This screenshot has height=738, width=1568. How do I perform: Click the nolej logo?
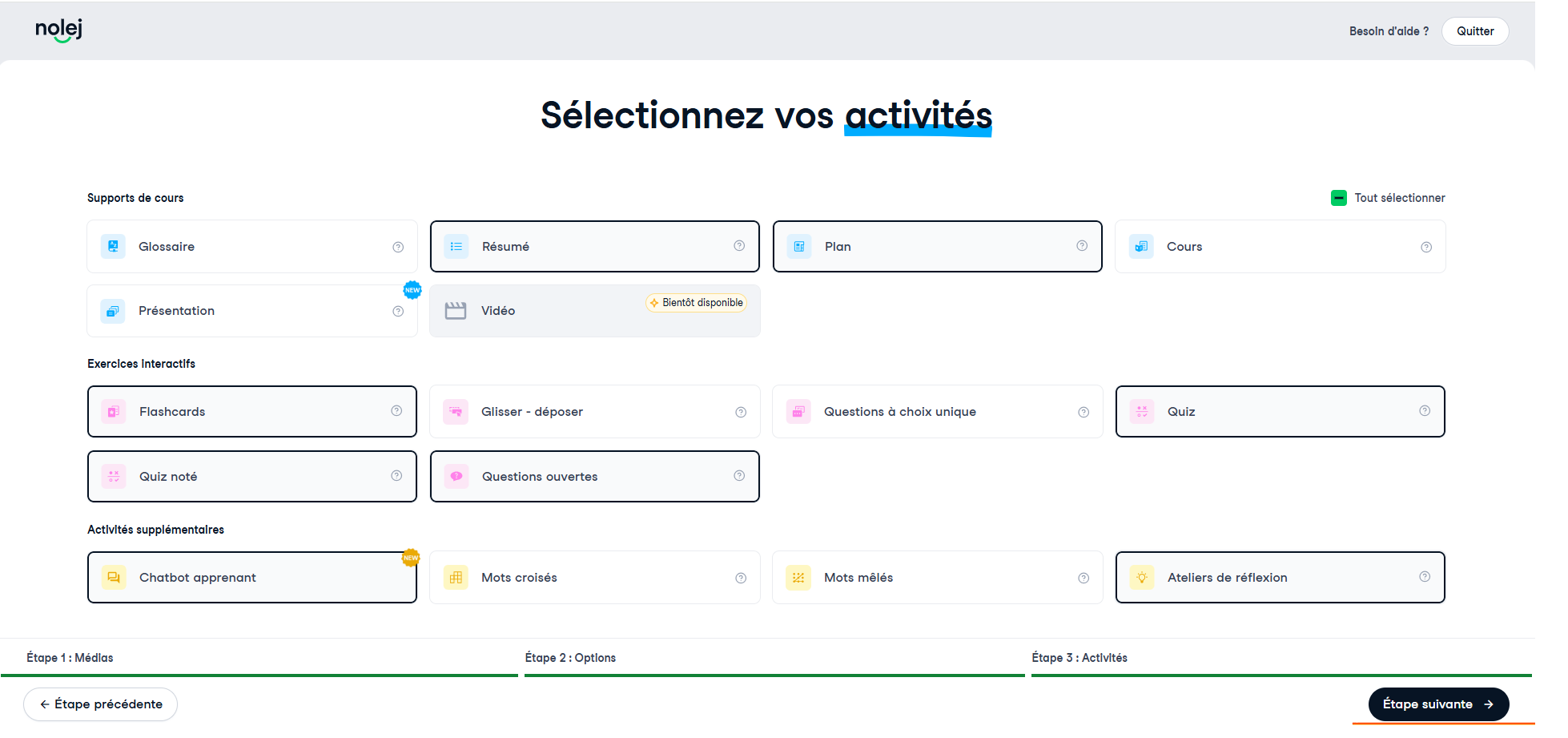(58, 30)
